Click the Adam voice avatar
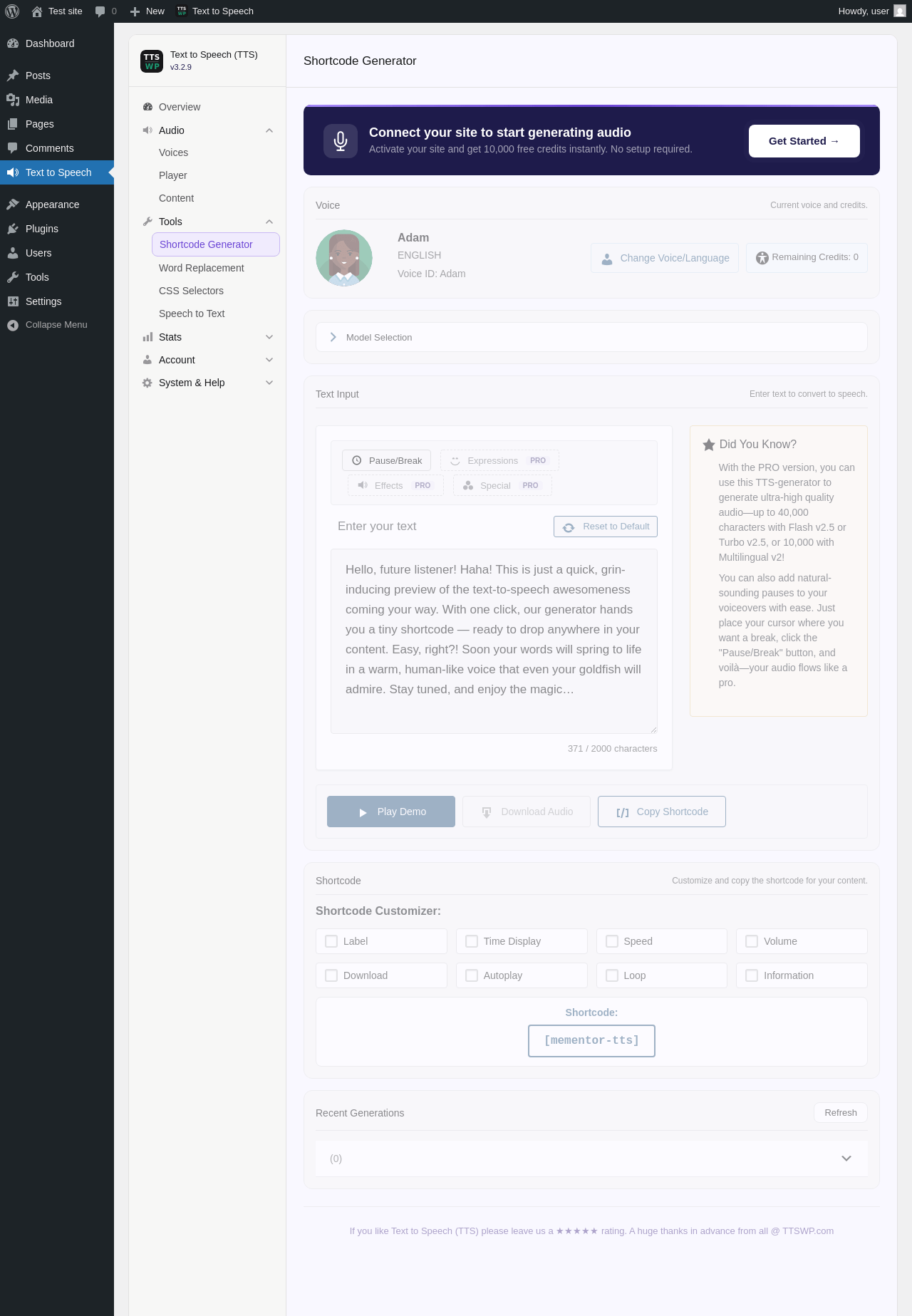The height and width of the screenshot is (1316, 912). click(x=344, y=258)
